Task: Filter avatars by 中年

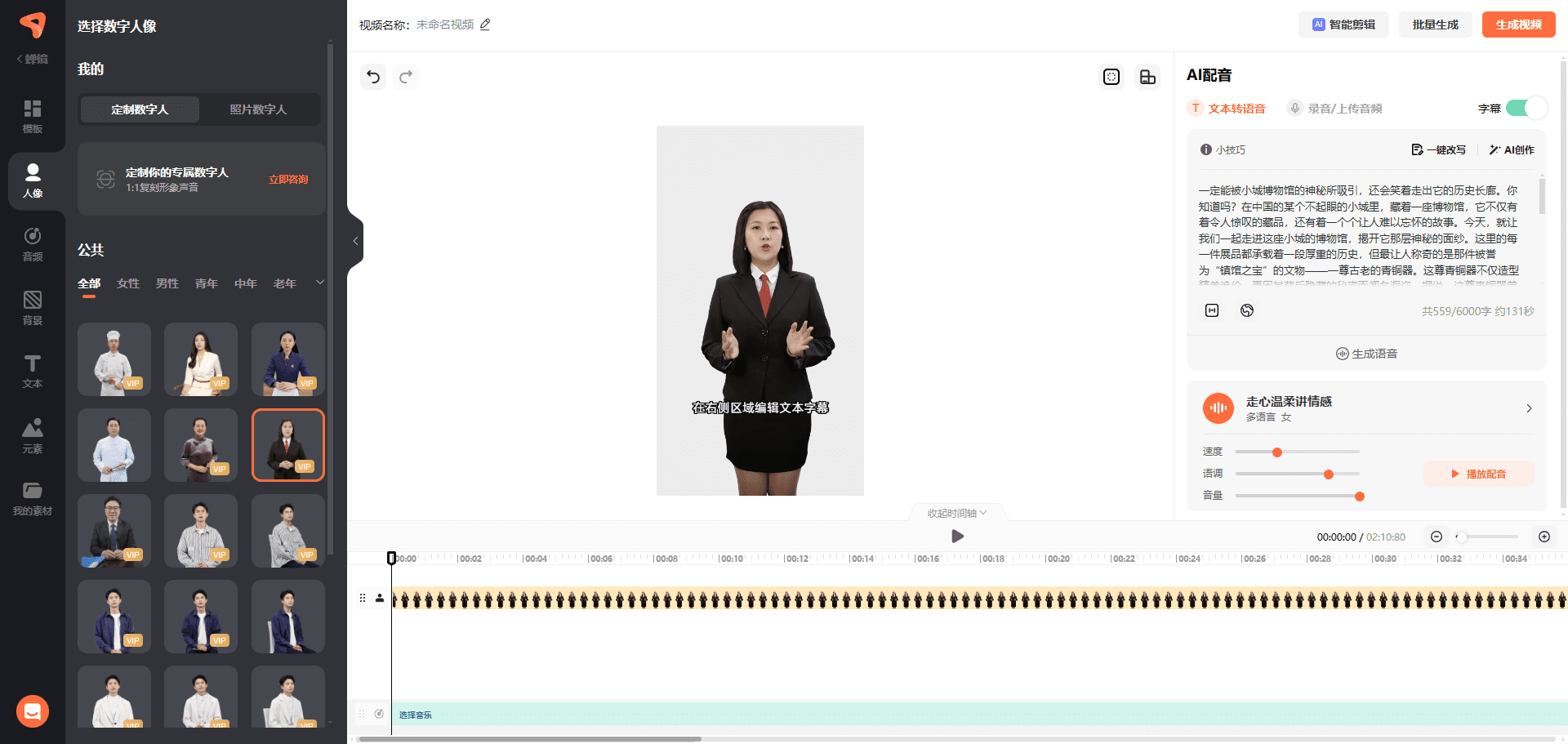Action: pyautogui.click(x=246, y=283)
